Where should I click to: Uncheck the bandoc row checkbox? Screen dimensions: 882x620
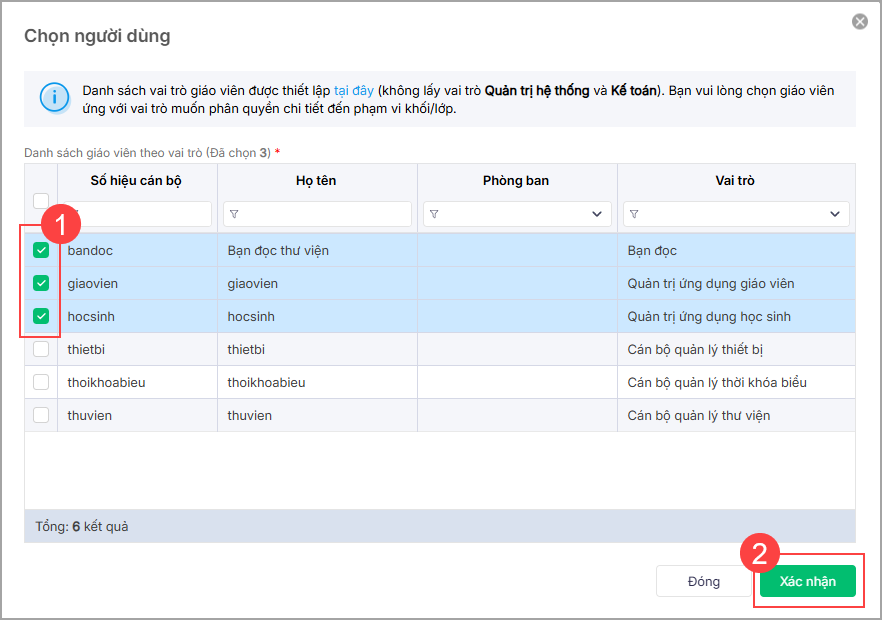[x=41, y=250]
